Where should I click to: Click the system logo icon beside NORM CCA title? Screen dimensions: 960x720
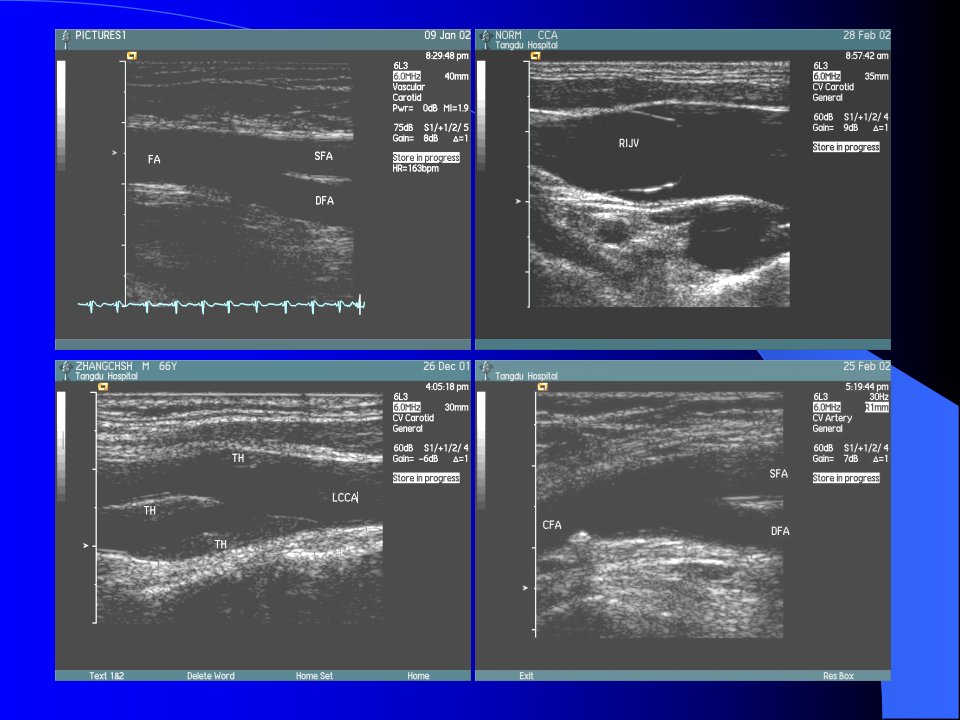point(486,38)
